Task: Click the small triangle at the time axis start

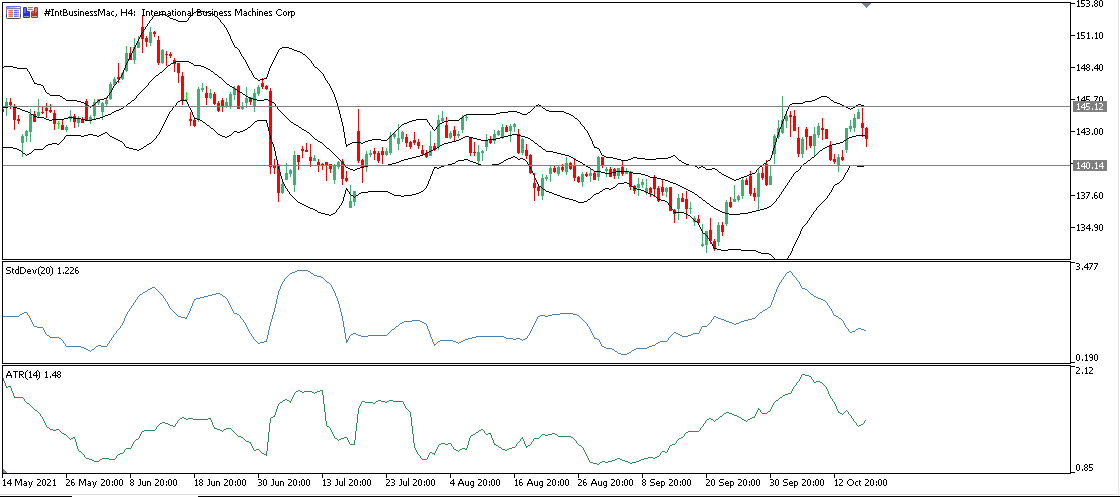Action: point(3,470)
